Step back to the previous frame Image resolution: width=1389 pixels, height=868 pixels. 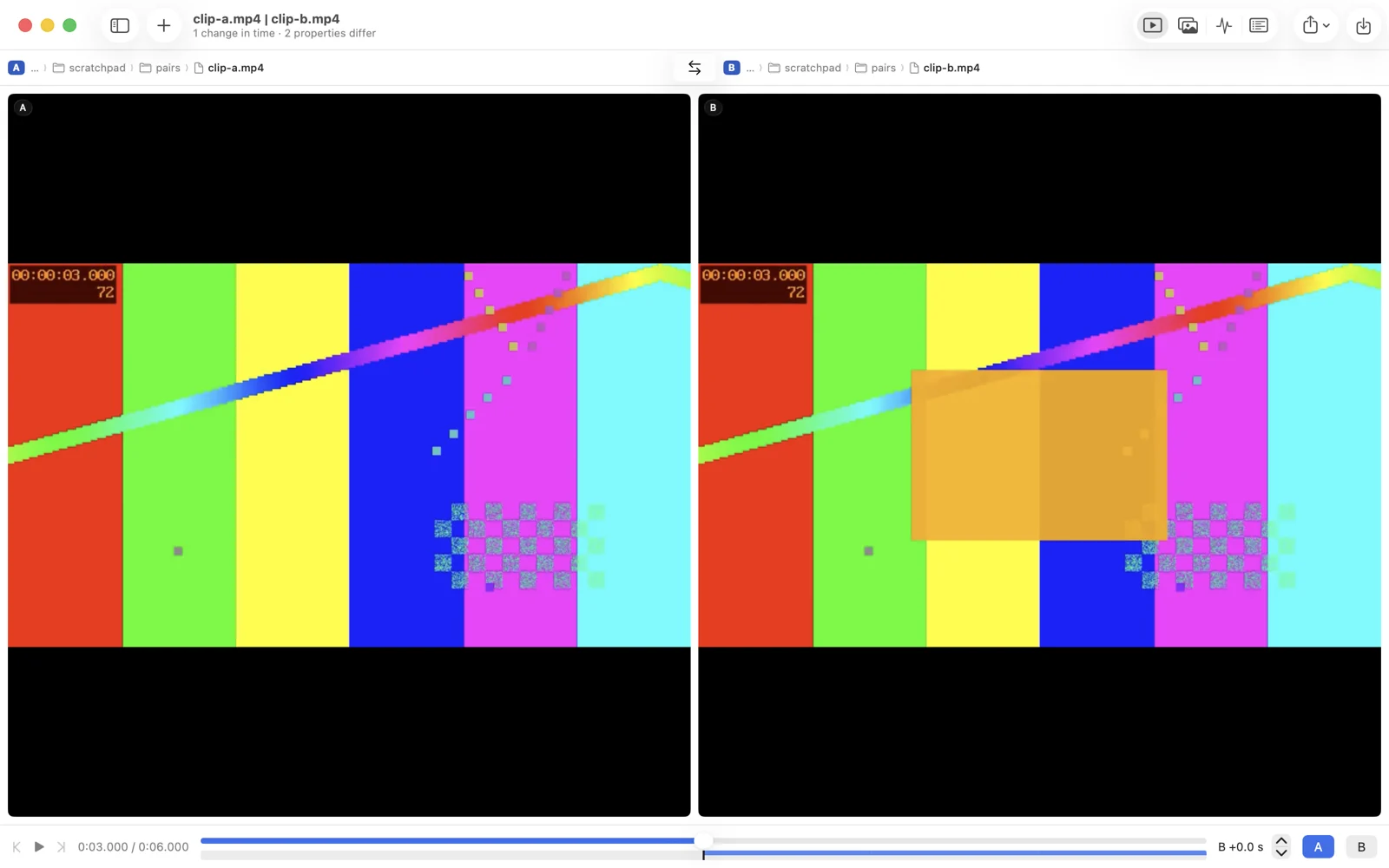pyautogui.click(x=16, y=846)
